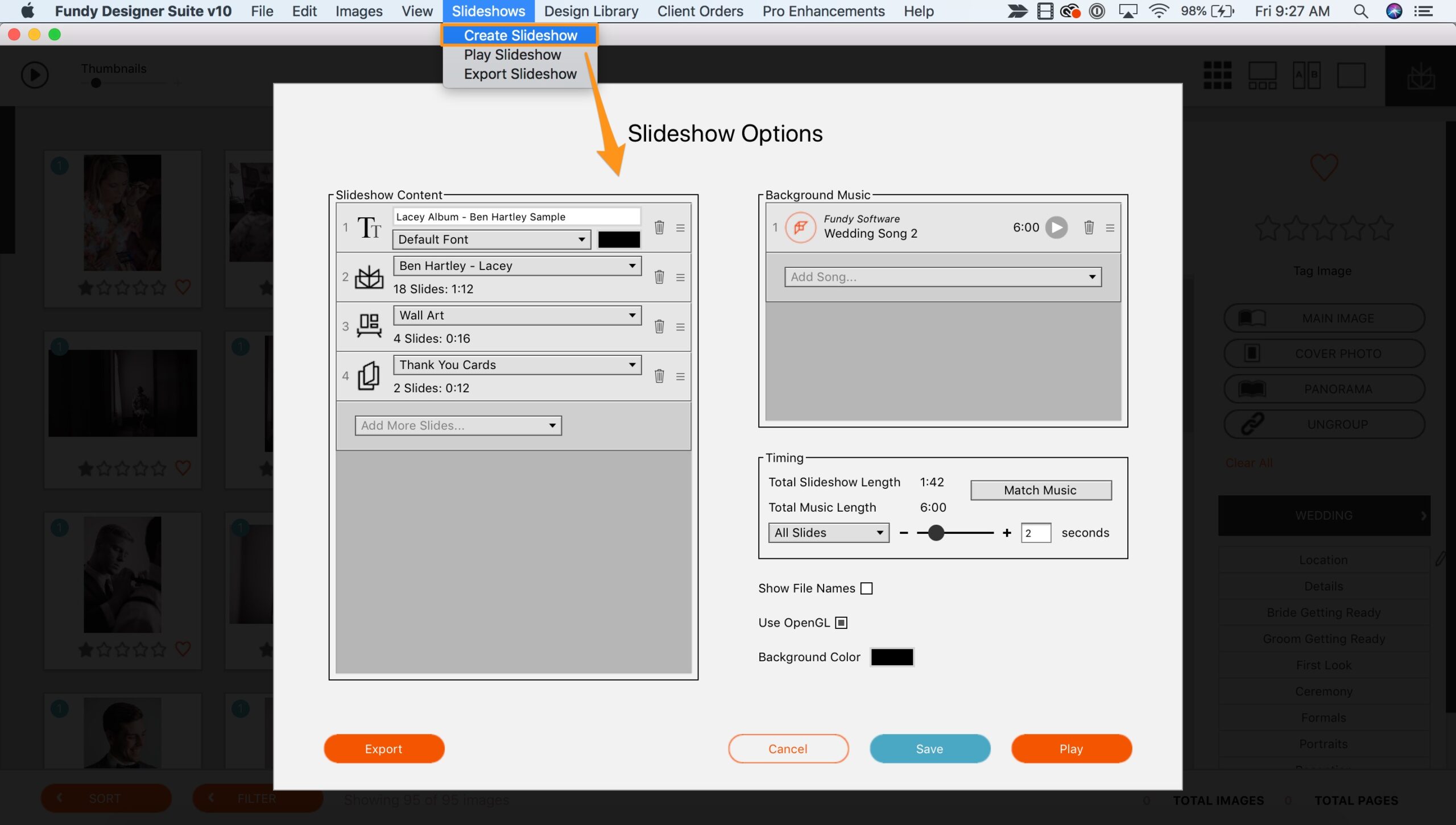This screenshot has width=1456, height=825.
Task: Click the slide timing slider handle
Action: point(936,533)
